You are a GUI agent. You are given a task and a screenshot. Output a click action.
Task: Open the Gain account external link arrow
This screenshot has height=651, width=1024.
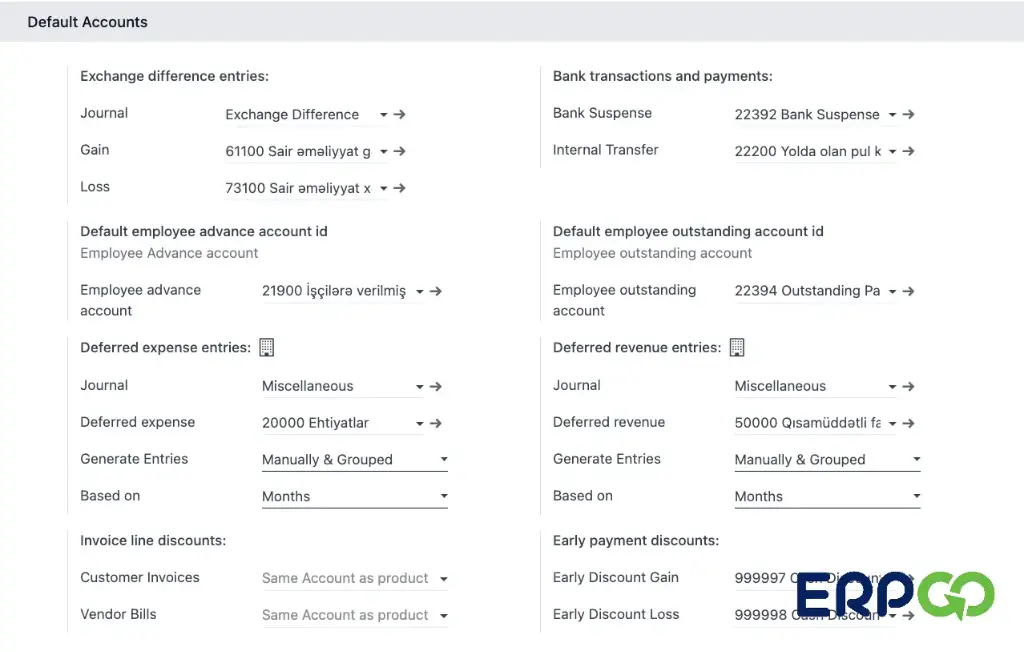tap(400, 151)
